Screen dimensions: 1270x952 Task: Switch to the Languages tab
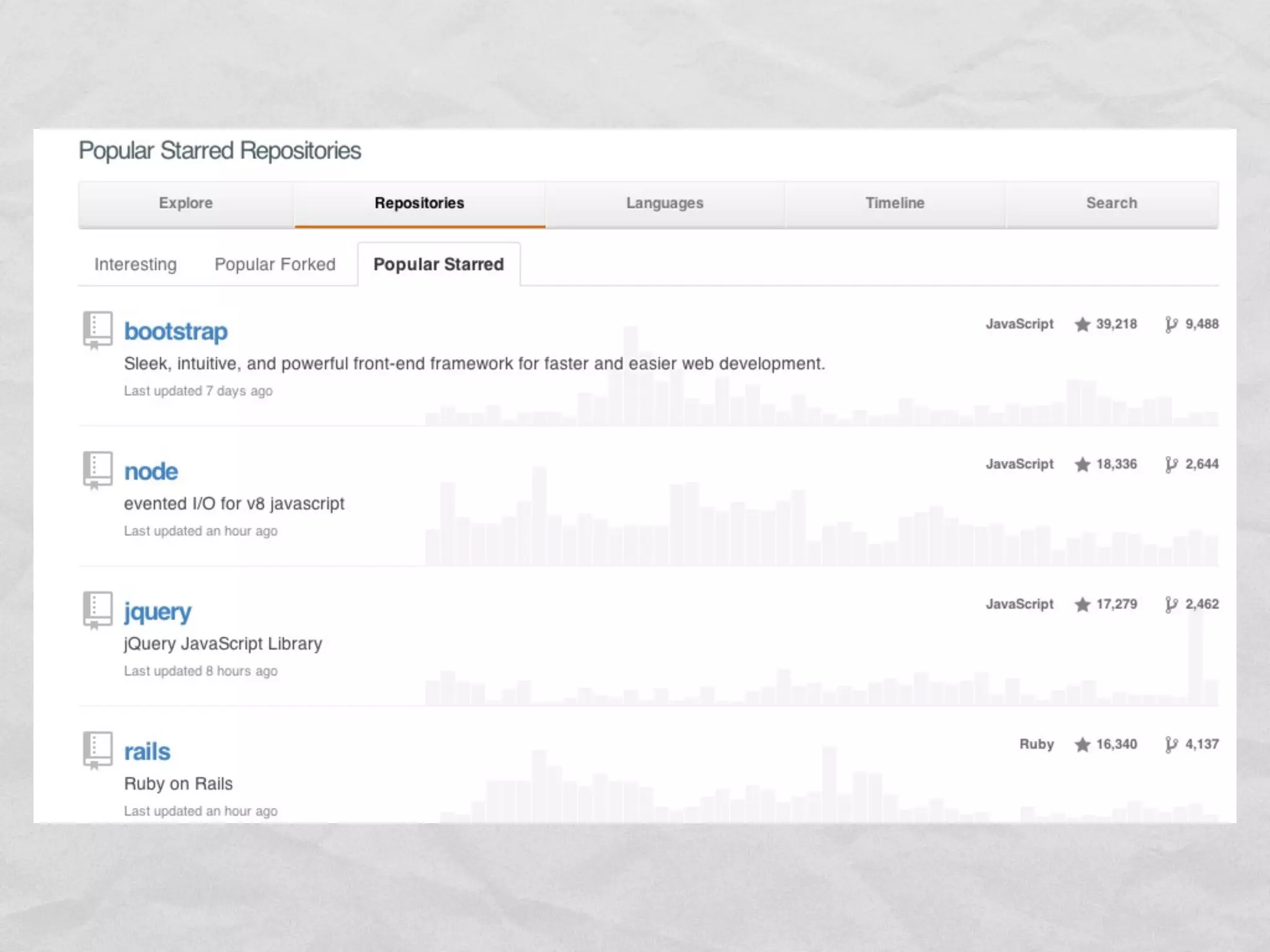click(665, 204)
